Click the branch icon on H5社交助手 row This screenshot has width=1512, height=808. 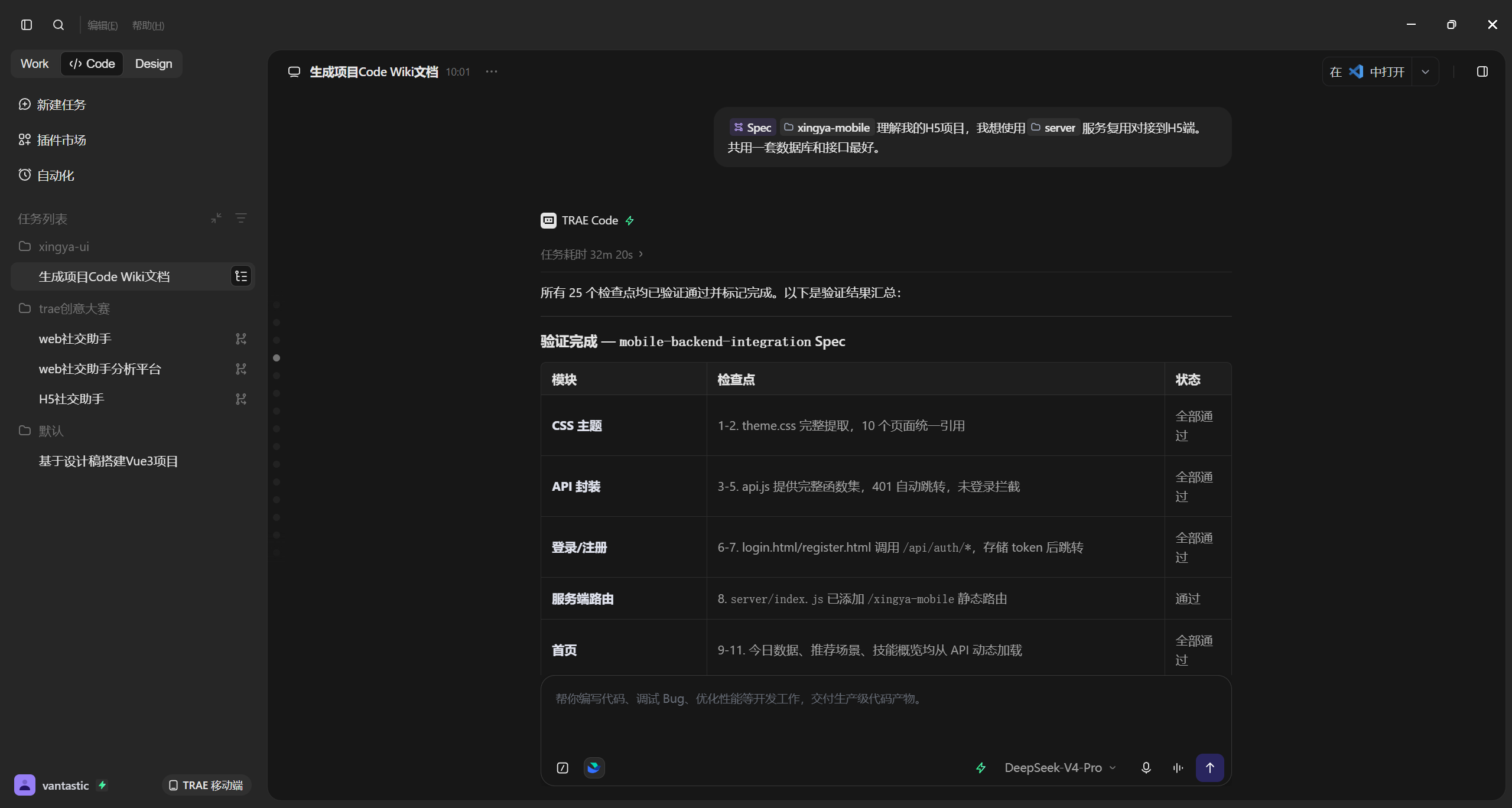241,399
